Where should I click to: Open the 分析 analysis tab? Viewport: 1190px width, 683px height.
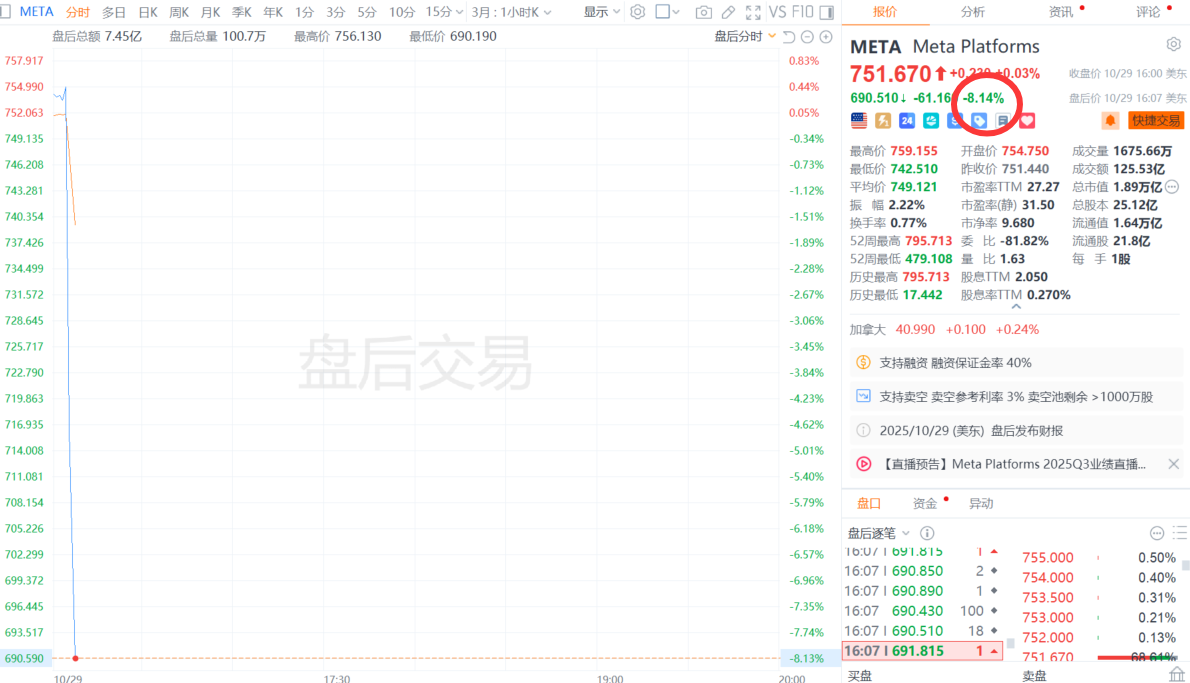click(972, 11)
